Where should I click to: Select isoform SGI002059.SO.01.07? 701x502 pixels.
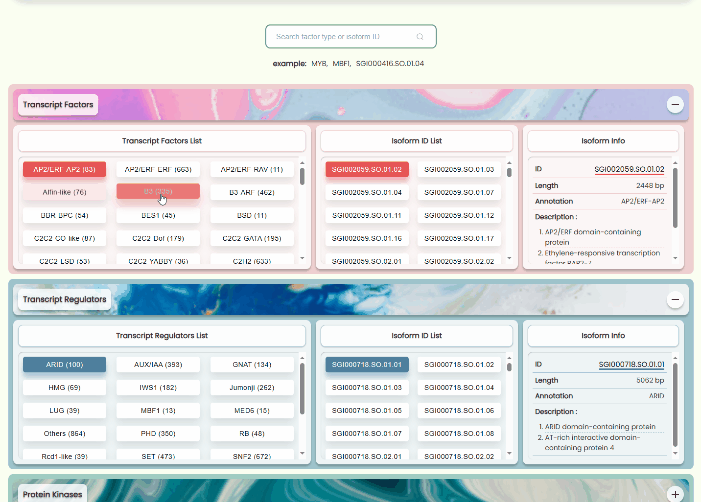click(x=459, y=192)
